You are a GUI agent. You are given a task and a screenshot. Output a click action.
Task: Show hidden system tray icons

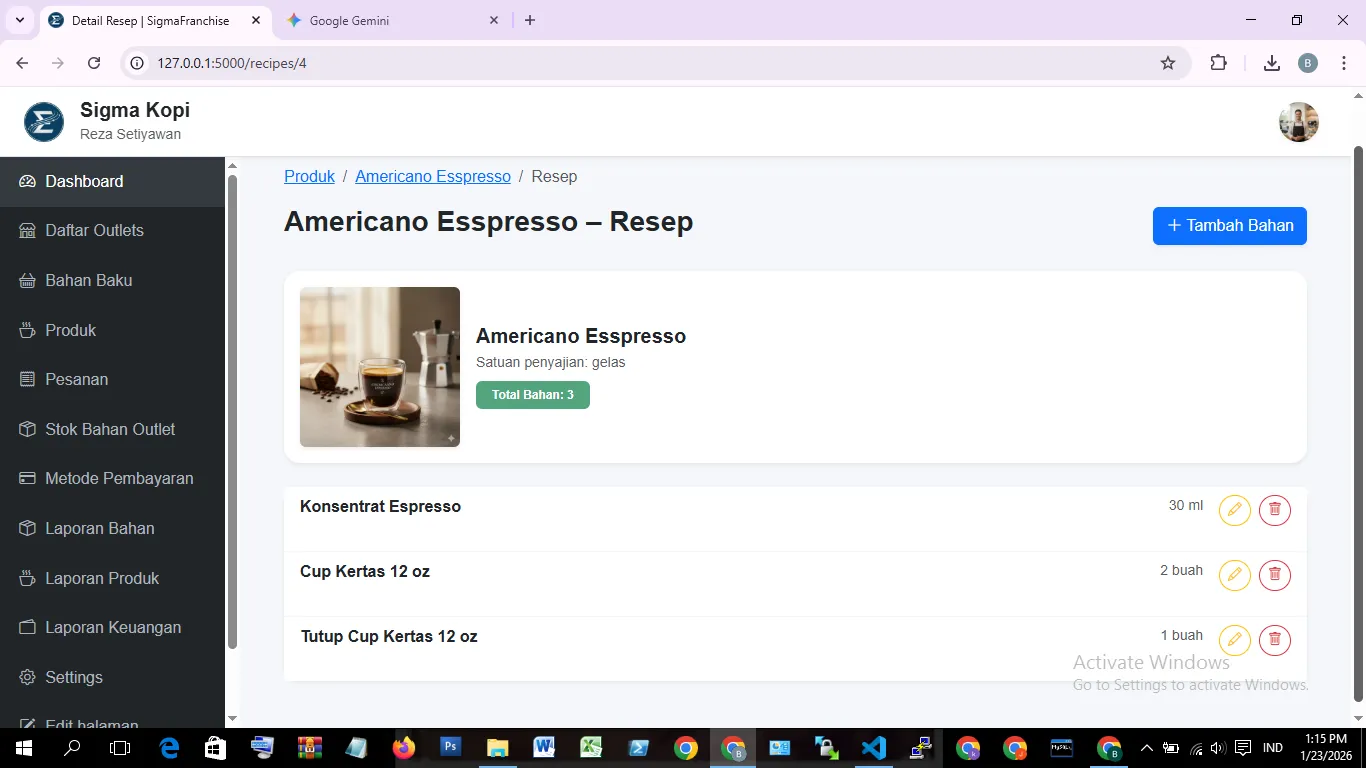(1147, 748)
